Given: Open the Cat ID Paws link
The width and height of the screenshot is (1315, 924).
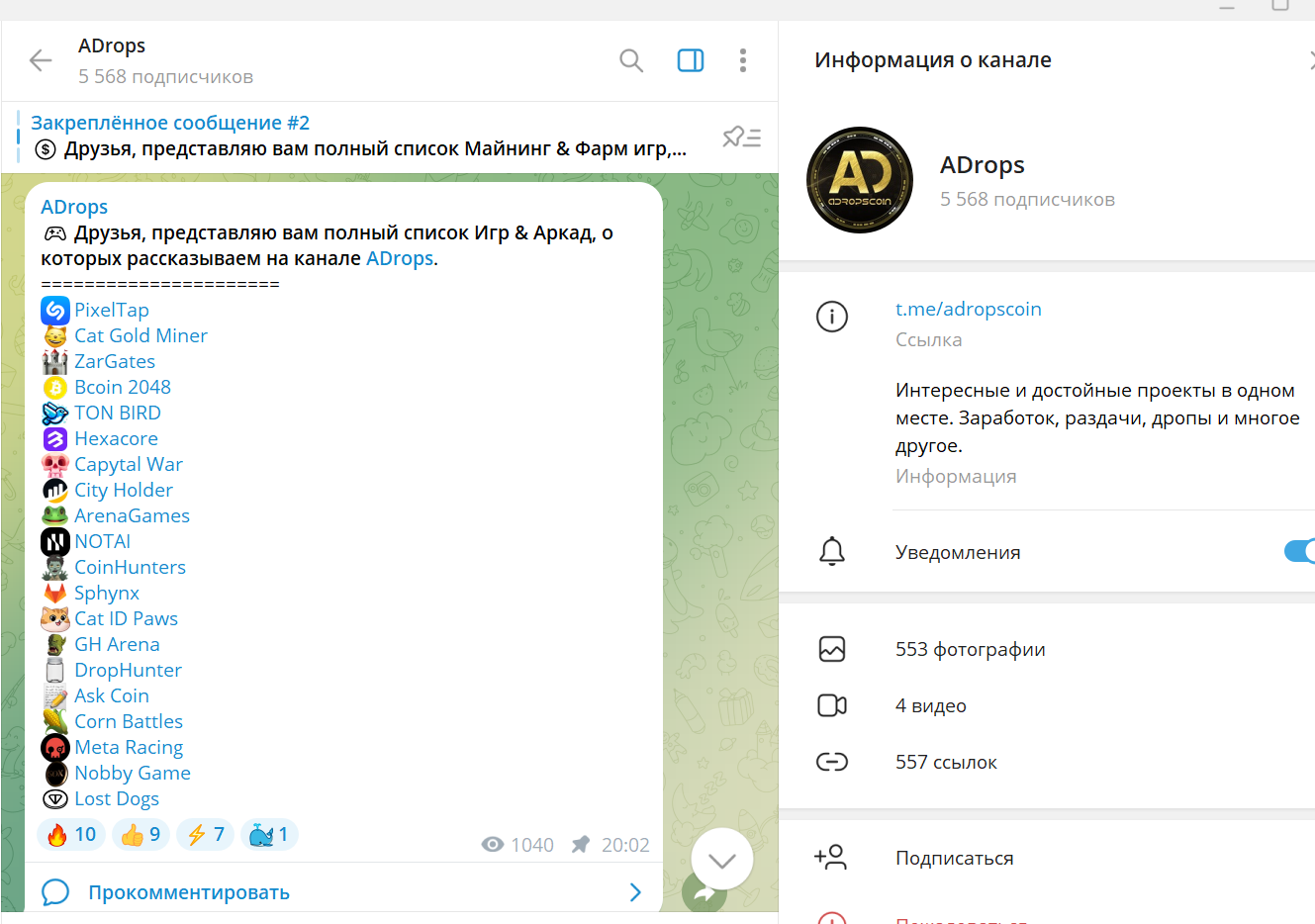Looking at the screenshot, I should (x=126, y=618).
